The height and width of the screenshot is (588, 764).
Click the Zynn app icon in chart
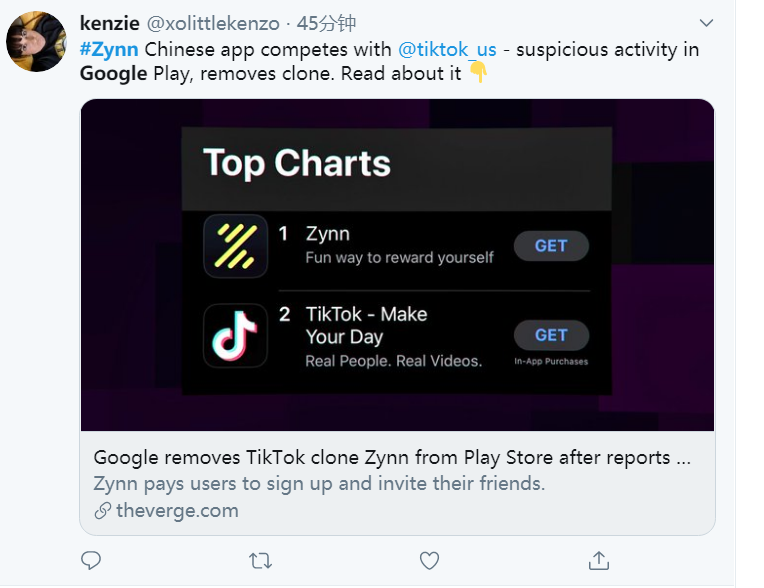click(235, 246)
